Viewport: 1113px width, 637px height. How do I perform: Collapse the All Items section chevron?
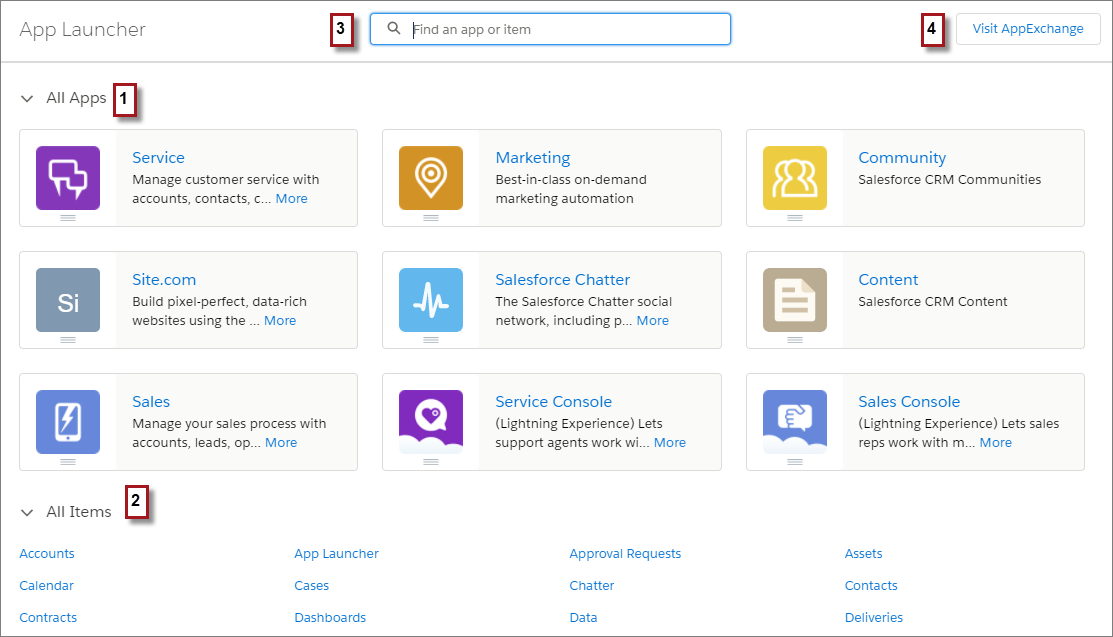coord(27,512)
